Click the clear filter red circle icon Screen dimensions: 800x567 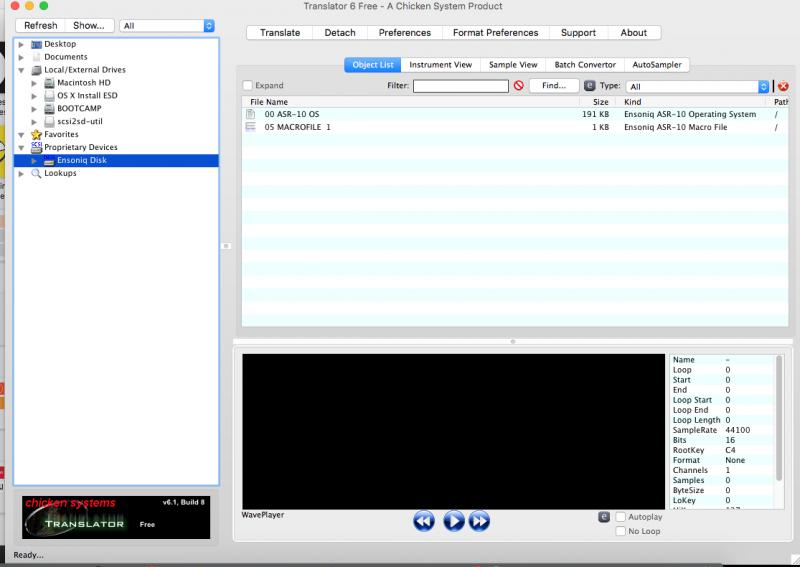[518, 86]
